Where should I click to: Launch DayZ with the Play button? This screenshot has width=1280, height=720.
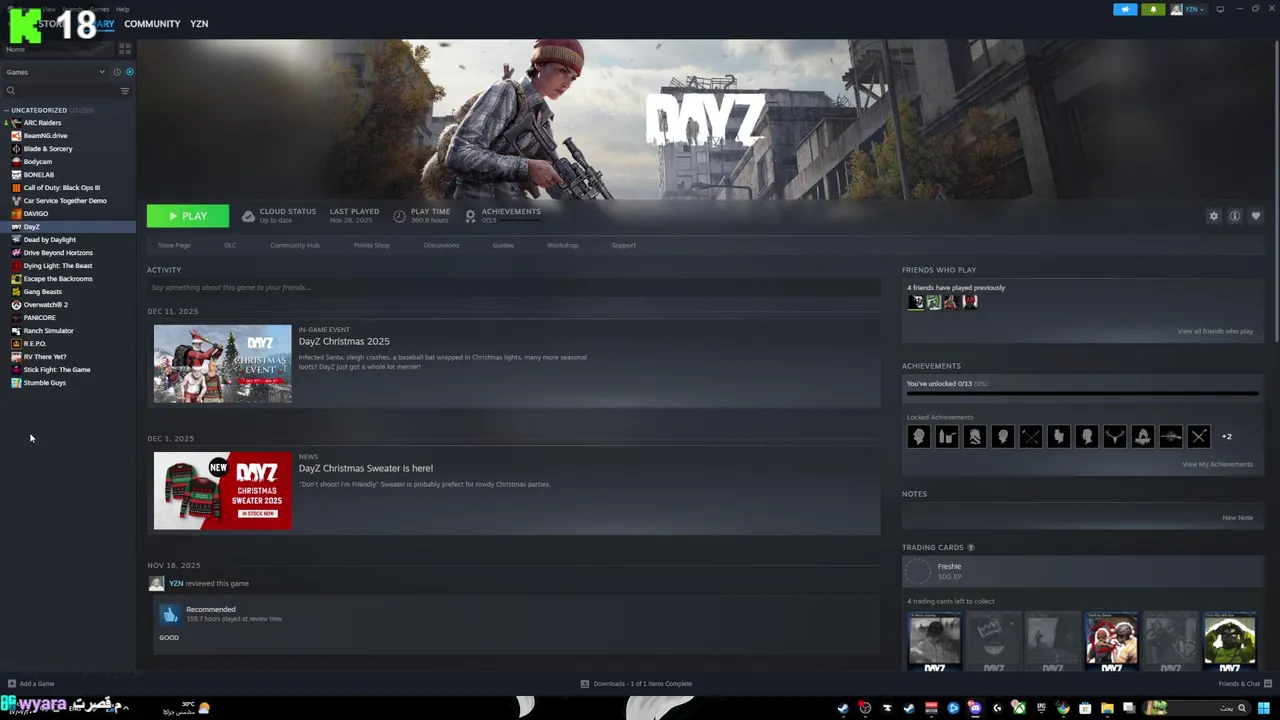(x=188, y=216)
